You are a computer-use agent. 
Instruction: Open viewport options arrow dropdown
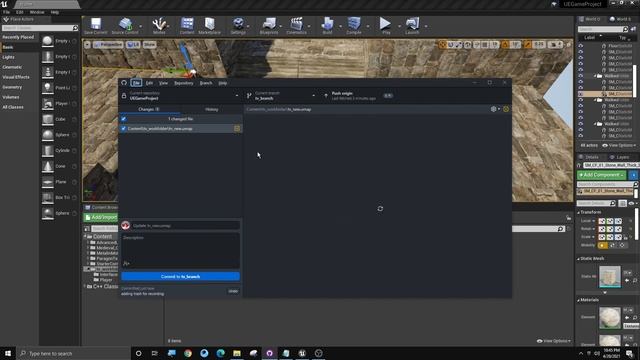point(87,44)
